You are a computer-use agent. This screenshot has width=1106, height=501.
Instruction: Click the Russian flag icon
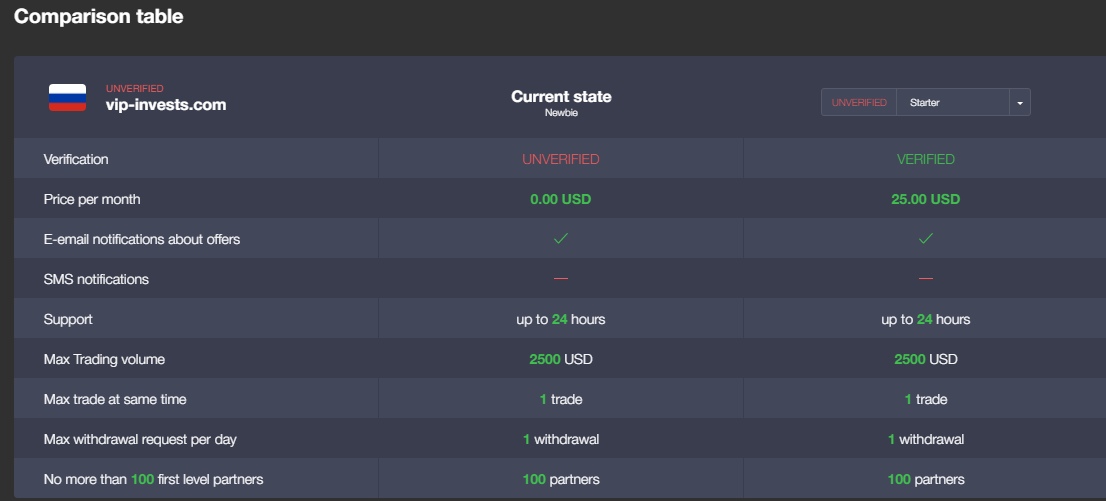click(68, 98)
